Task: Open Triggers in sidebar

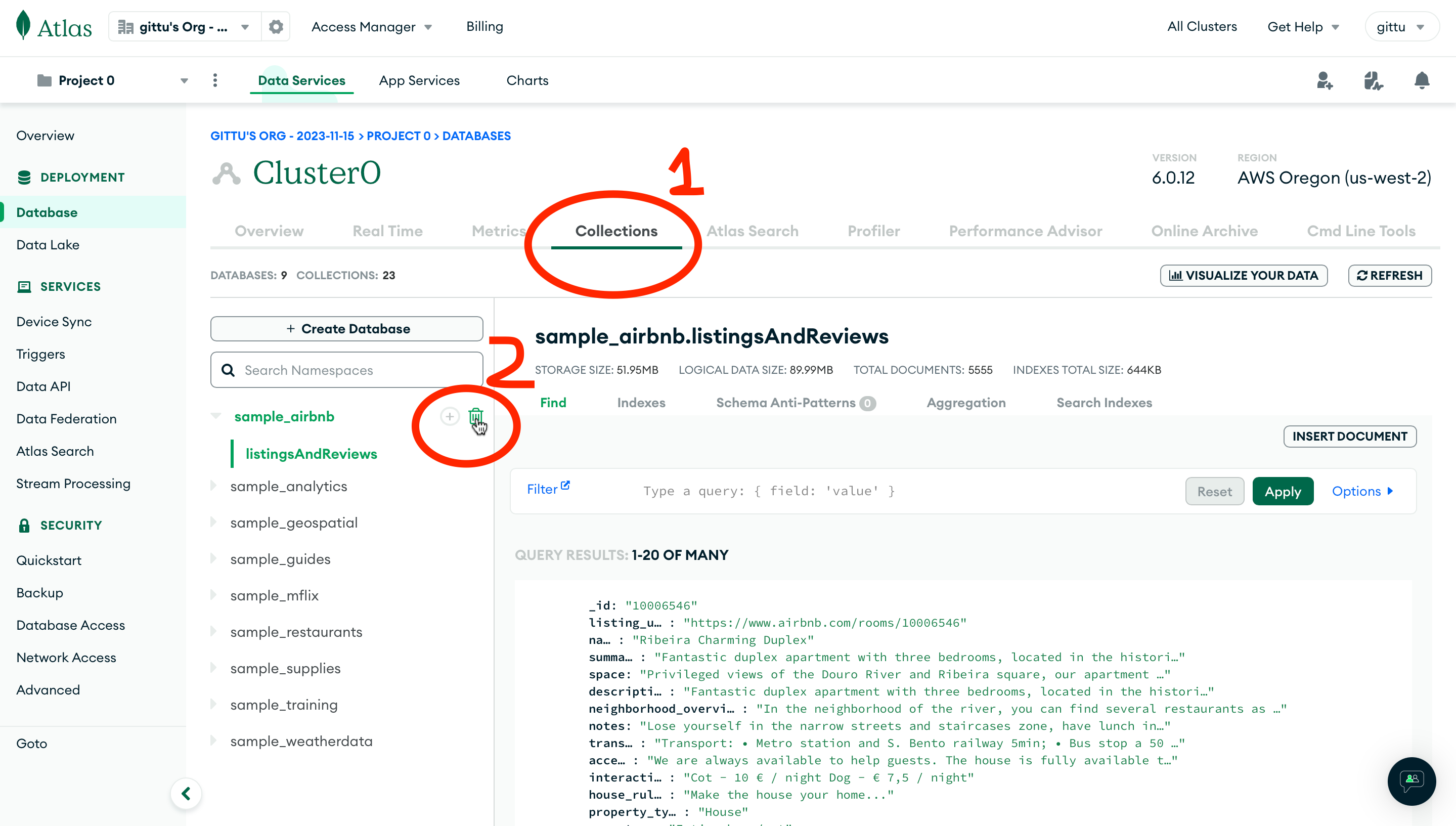Action: [x=40, y=354]
